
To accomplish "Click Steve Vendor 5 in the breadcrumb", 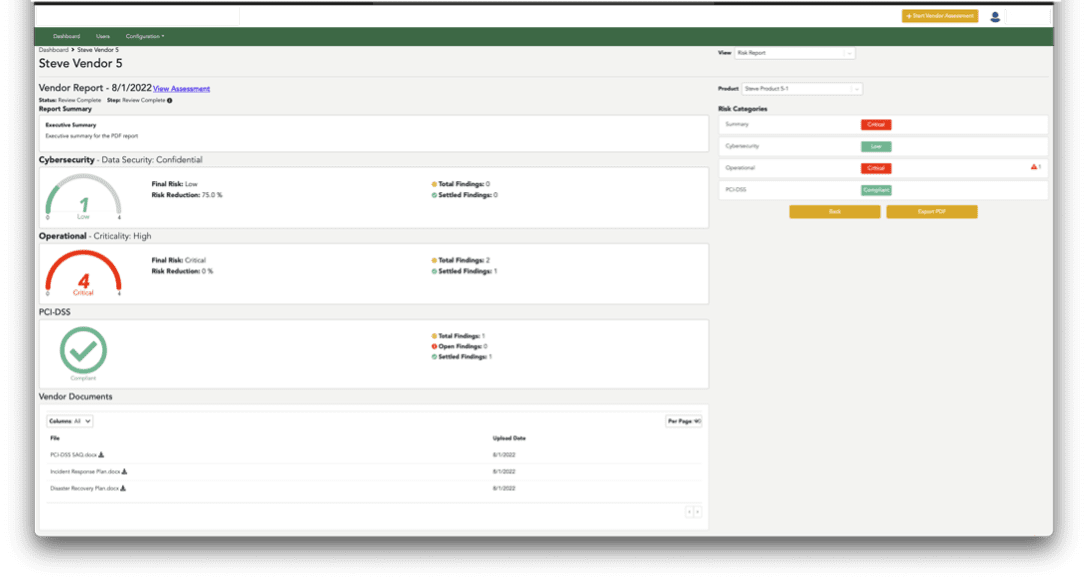I will point(97,50).
